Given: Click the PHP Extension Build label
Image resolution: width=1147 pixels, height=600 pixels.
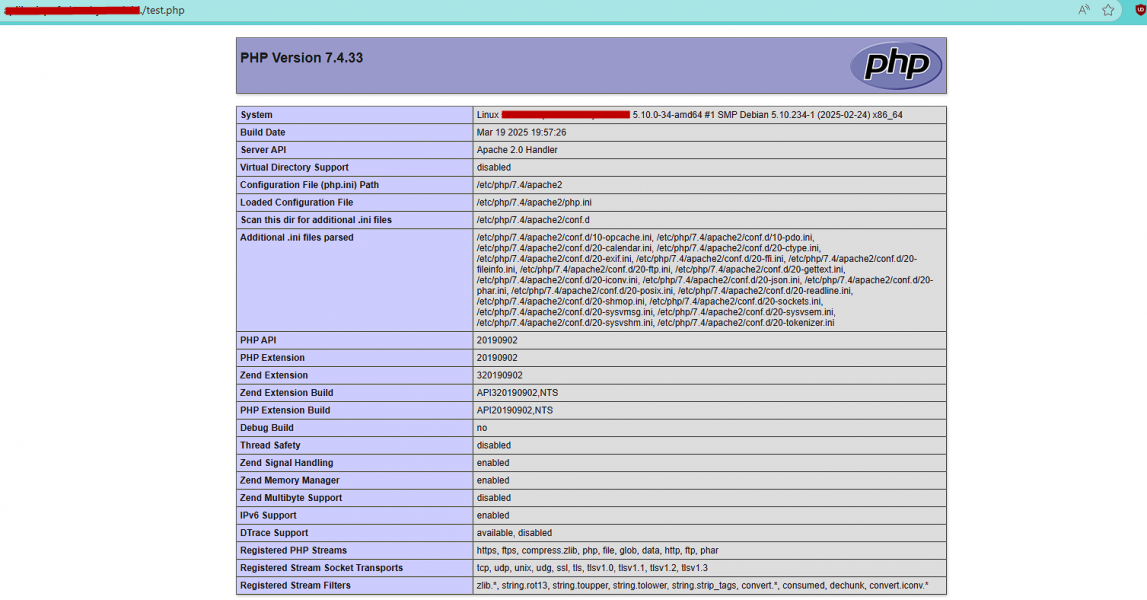Looking at the screenshot, I should (285, 410).
